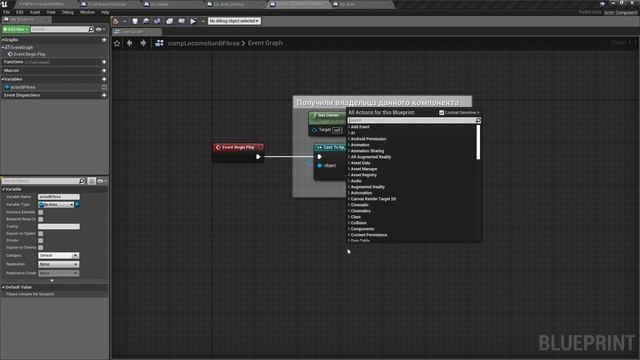
Task: Click the Browse toolbar icon
Action: click(x=146, y=21)
